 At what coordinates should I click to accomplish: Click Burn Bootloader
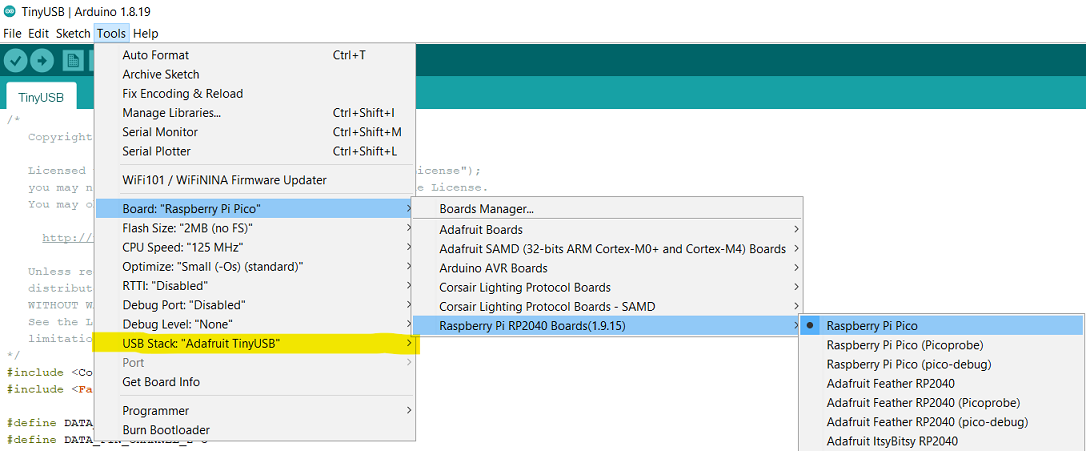(255, 430)
